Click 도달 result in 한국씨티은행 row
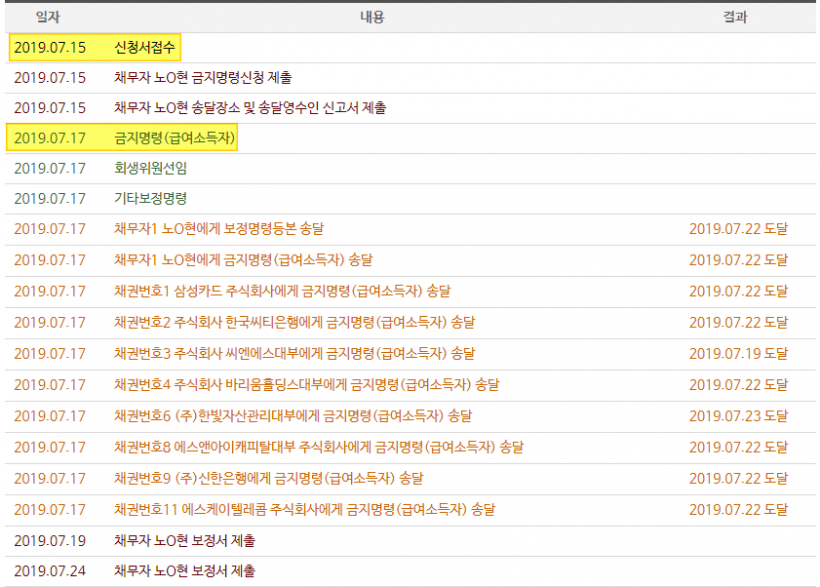 [738, 322]
